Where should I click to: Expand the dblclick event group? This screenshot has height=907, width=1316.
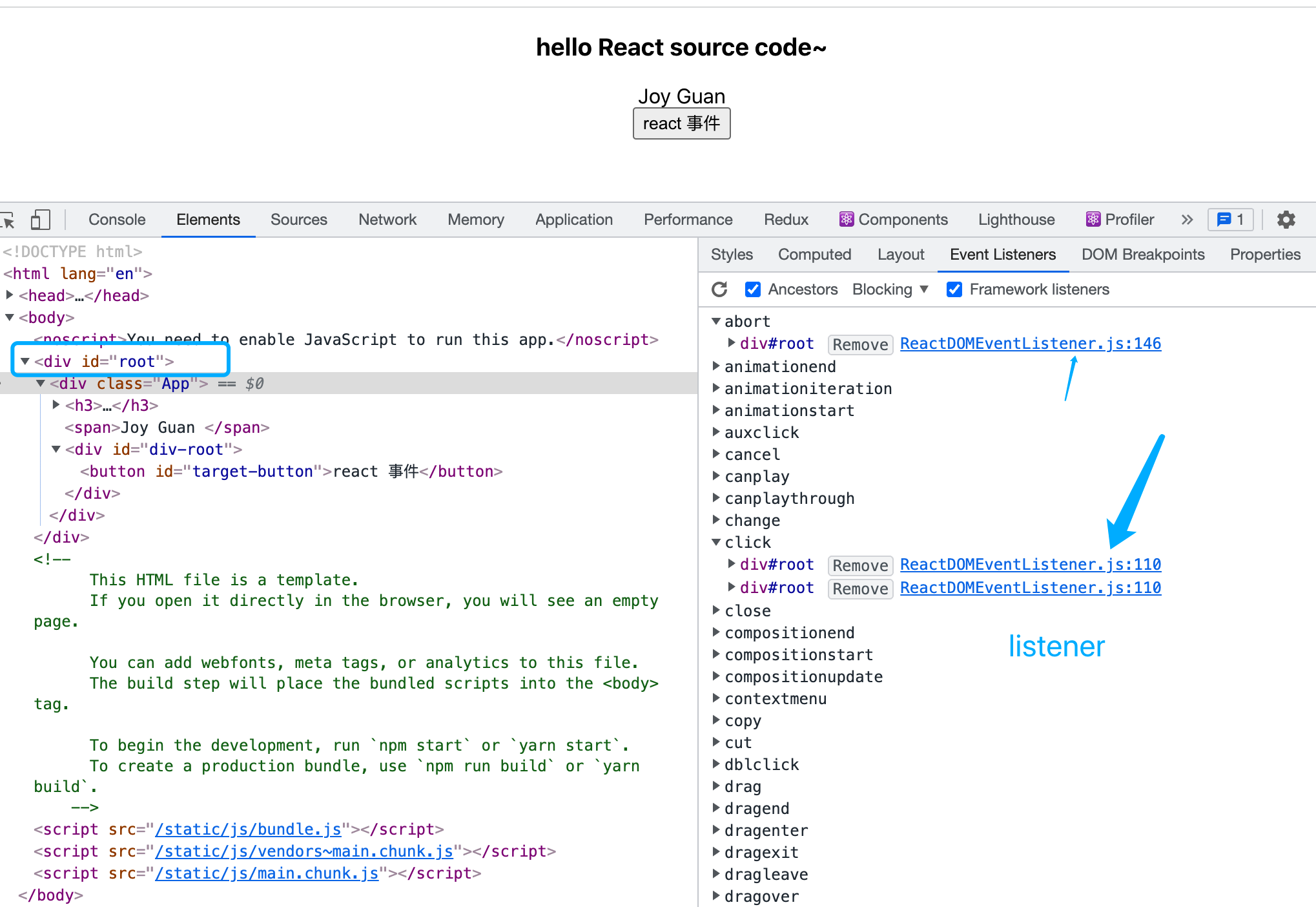point(716,764)
